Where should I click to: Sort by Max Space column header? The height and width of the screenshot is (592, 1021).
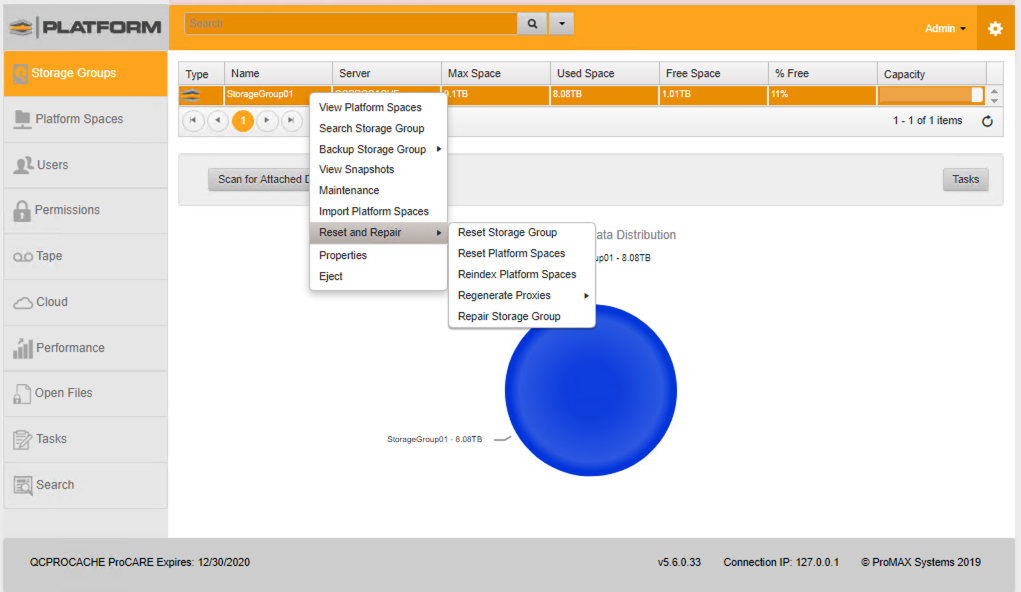tap(496, 74)
